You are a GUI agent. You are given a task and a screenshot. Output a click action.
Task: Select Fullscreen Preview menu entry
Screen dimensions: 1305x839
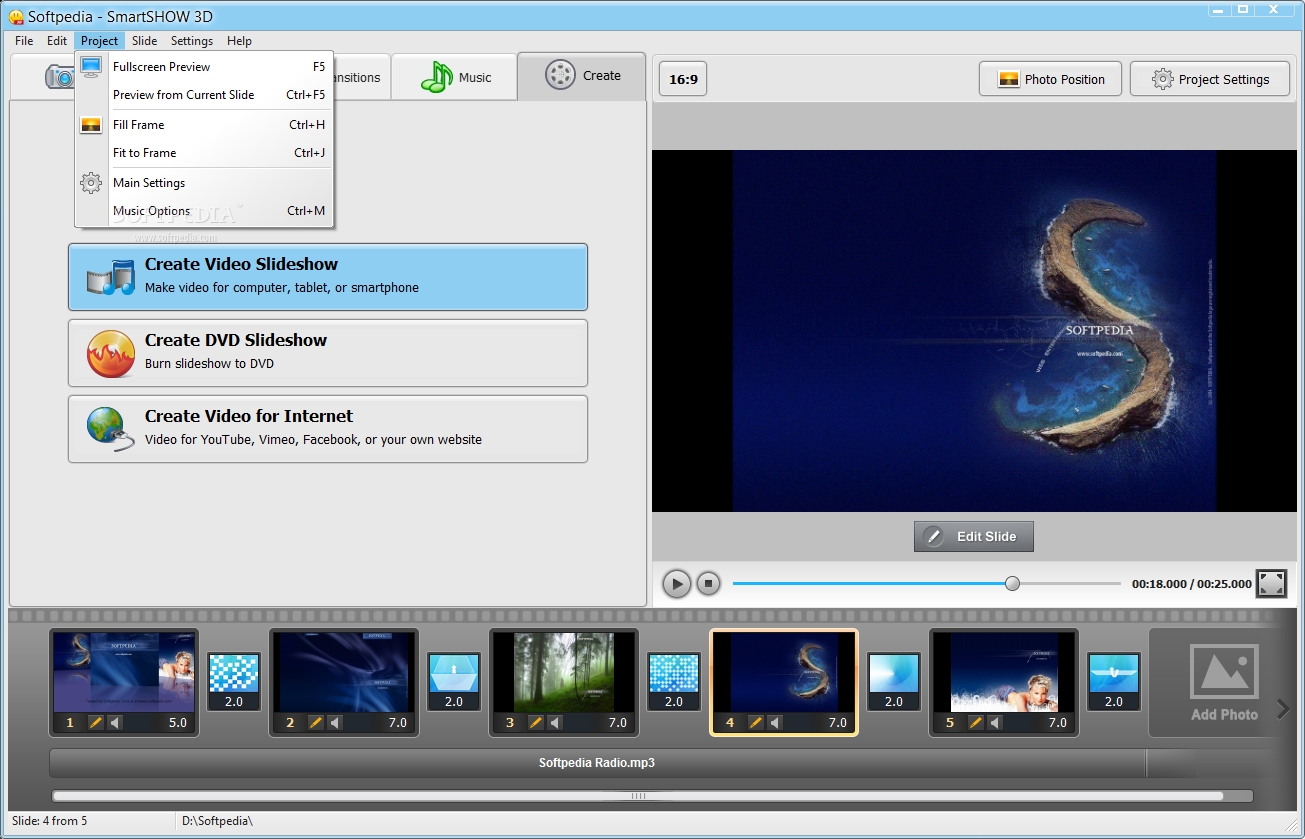204,67
